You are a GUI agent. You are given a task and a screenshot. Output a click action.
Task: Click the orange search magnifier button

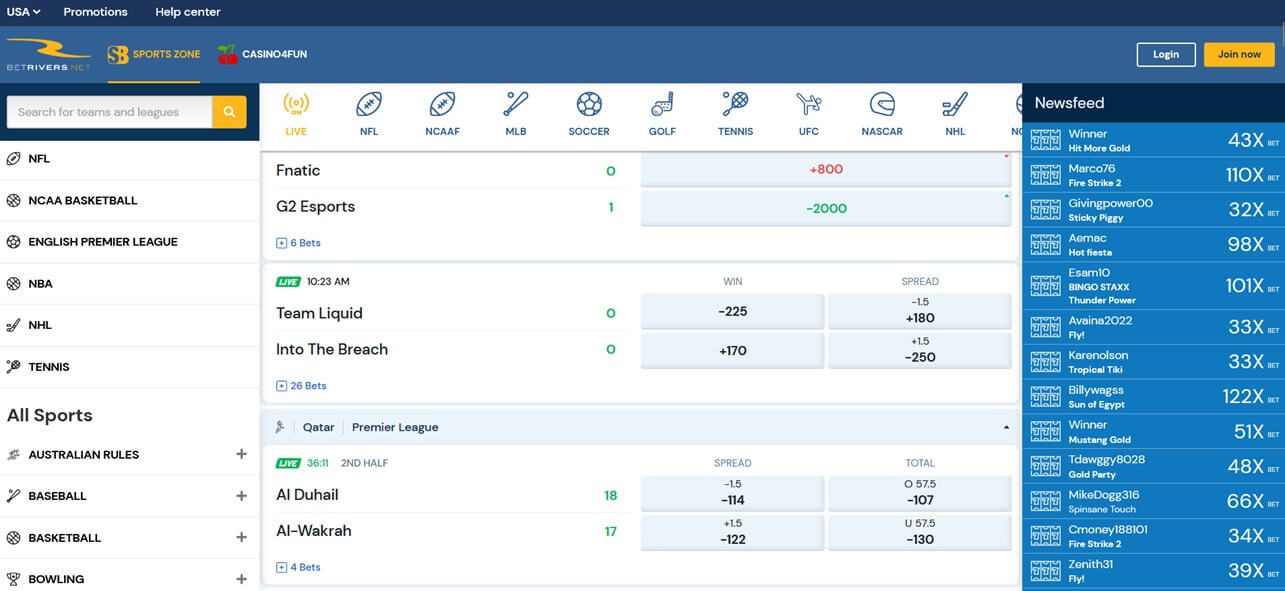(229, 112)
